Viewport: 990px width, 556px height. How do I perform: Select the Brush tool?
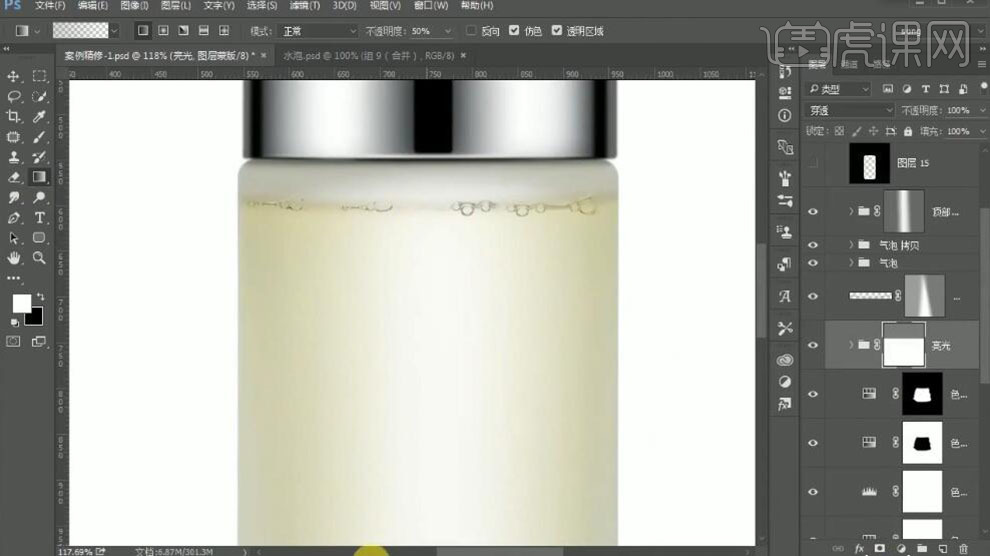[39, 137]
